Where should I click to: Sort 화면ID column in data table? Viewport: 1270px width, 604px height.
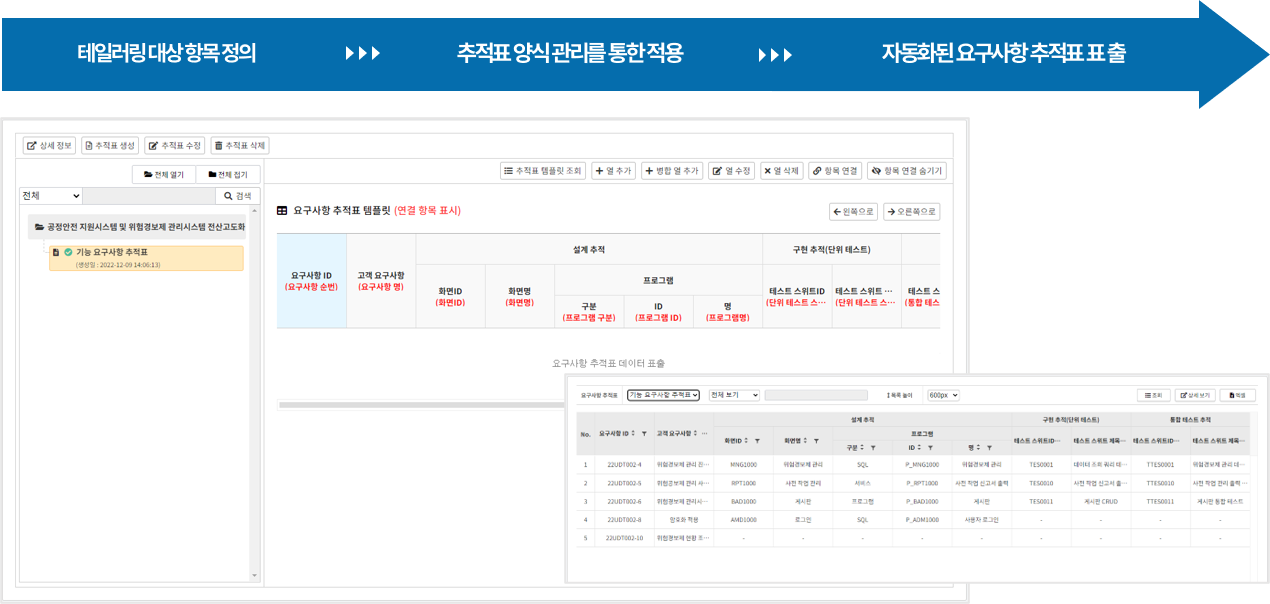(x=746, y=441)
